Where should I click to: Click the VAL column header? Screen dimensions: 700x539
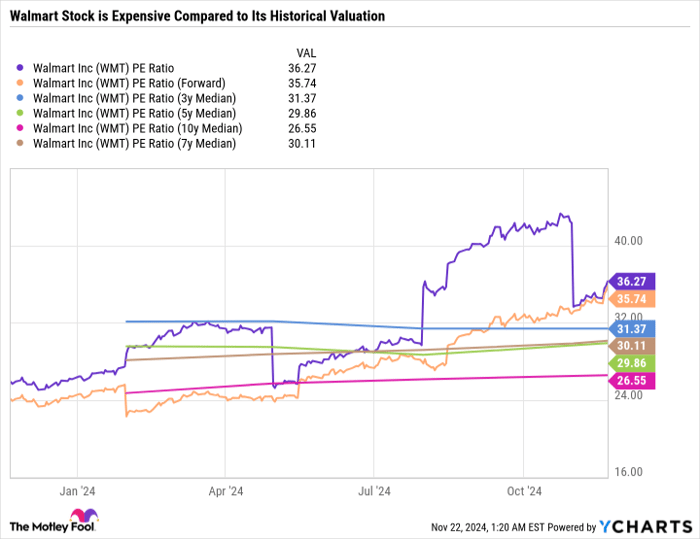click(308, 52)
